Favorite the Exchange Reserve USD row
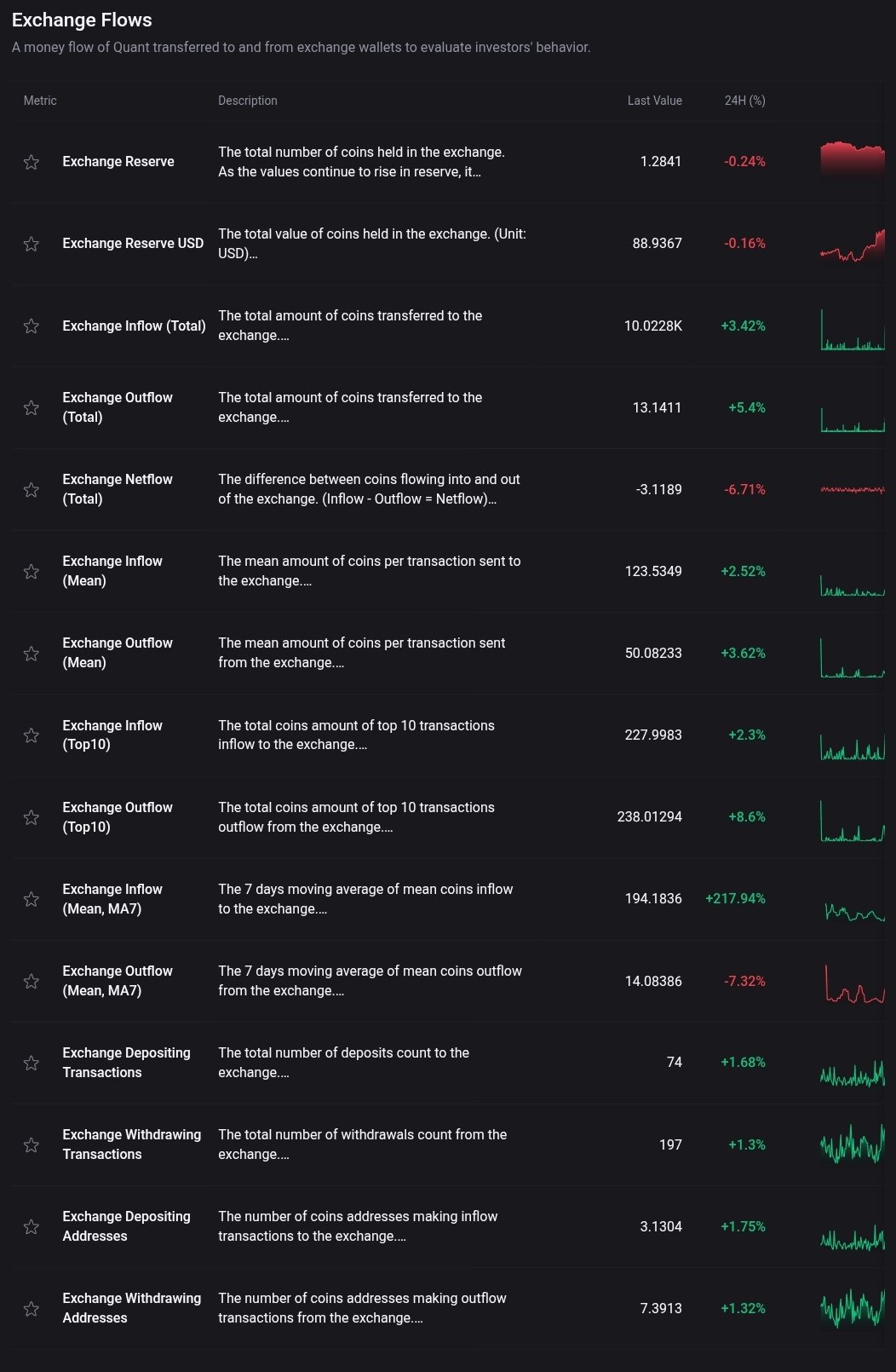Viewport: 896px width, 1372px height. click(32, 244)
